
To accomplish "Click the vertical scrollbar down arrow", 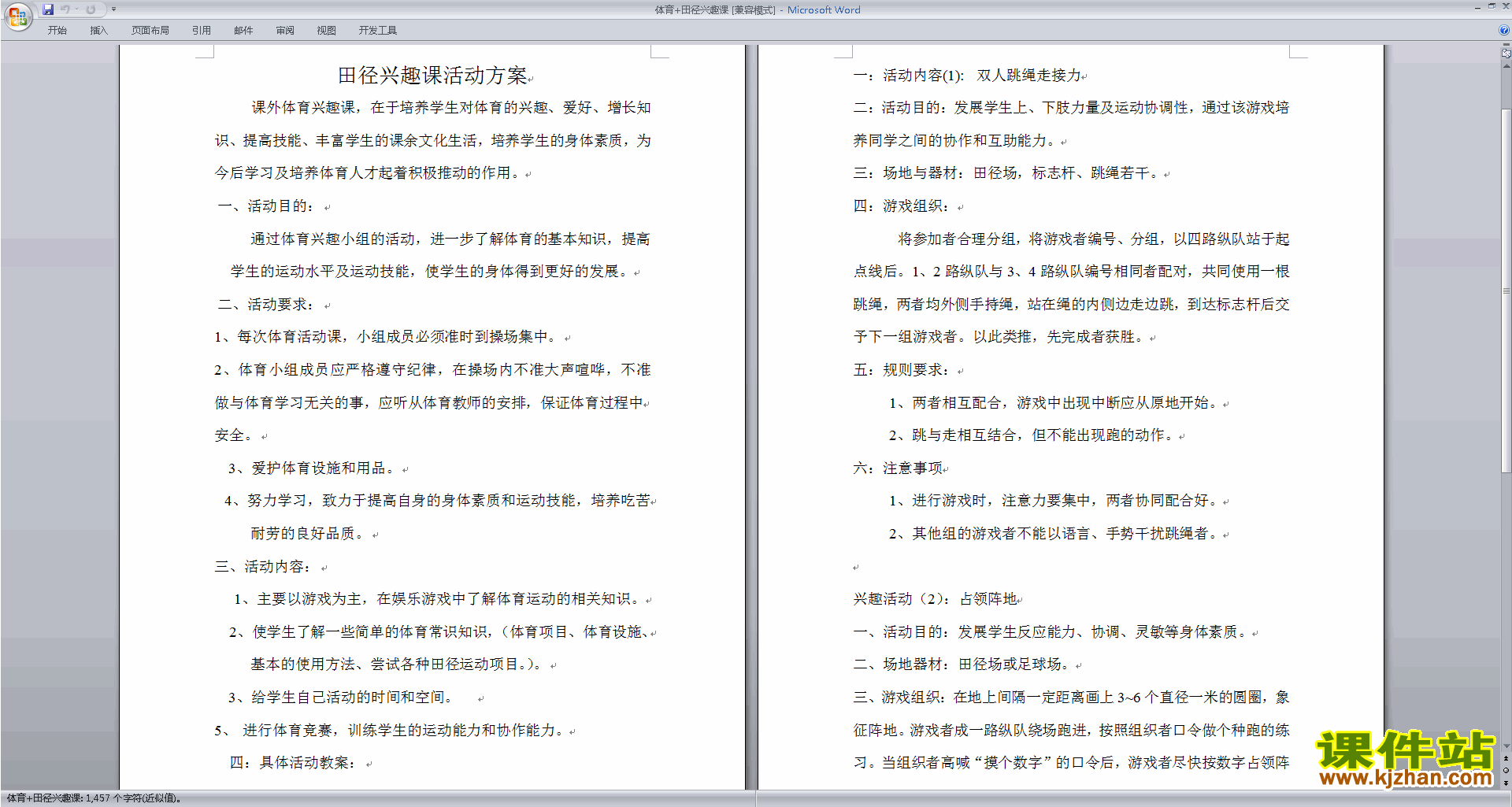I will (1506, 746).
